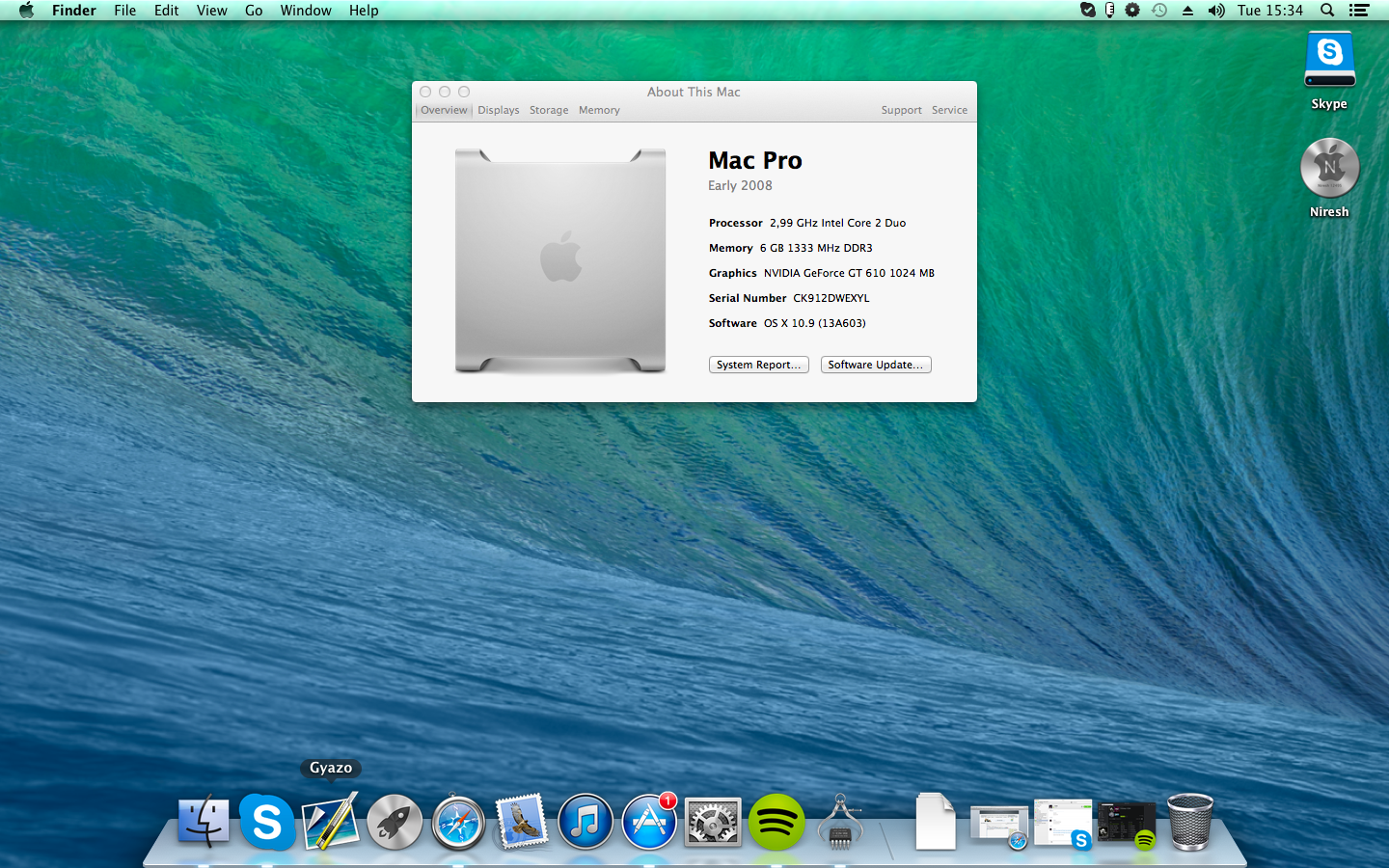
Task: Launch Skype from the Dock
Action: click(x=267, y=822)
